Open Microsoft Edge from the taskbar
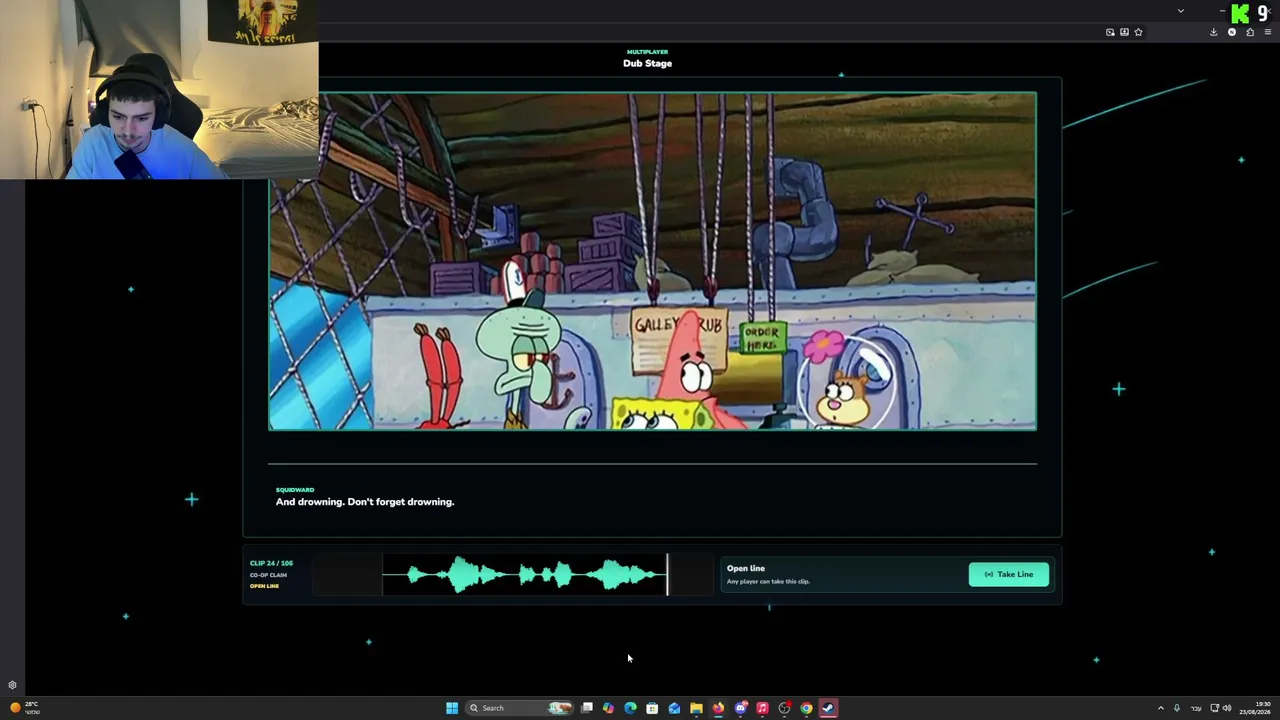 [630, 708]
